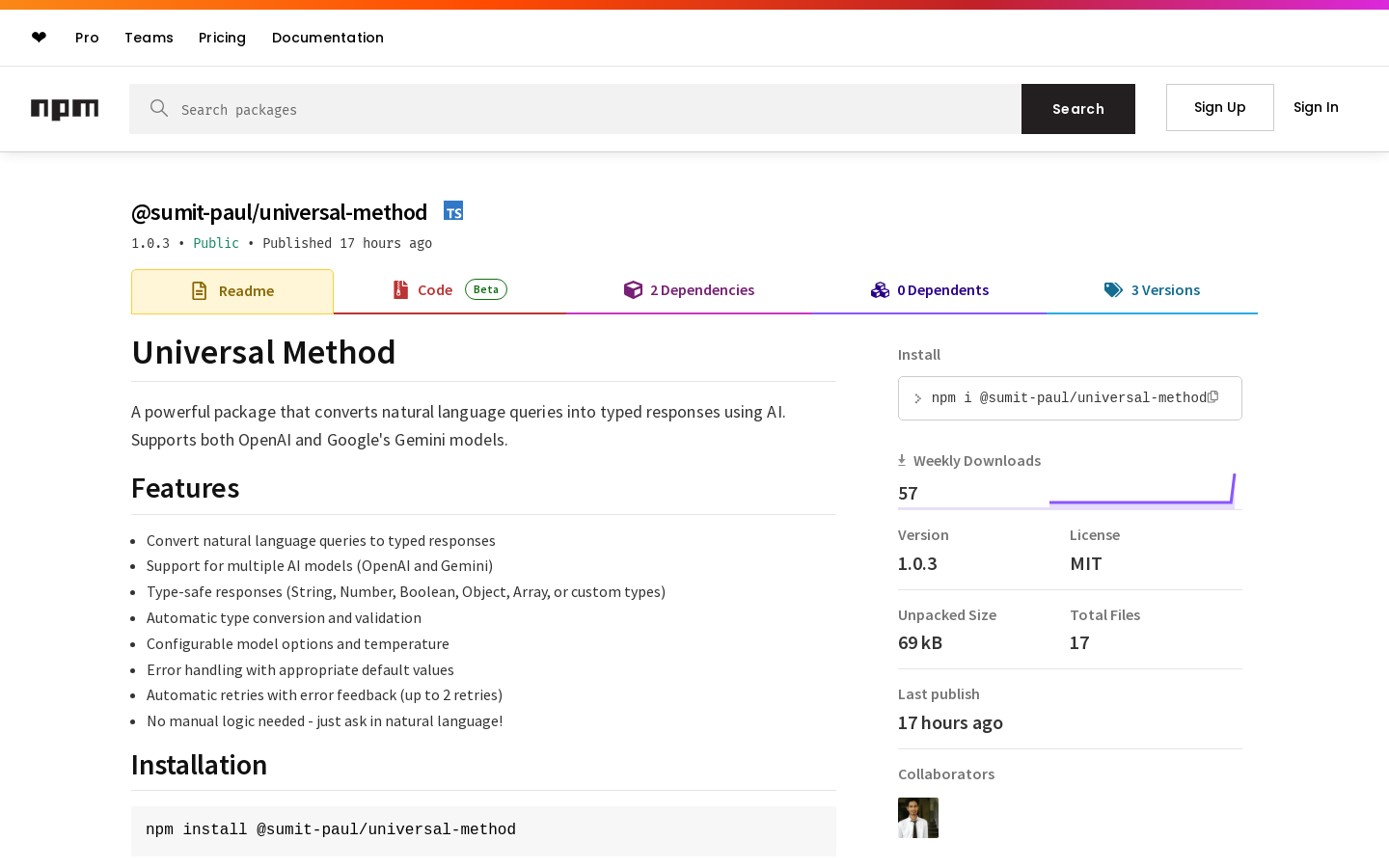Screen dimensions: 1389x868
Task: Open the Pricing navigation link
Action: pos(222,38)
